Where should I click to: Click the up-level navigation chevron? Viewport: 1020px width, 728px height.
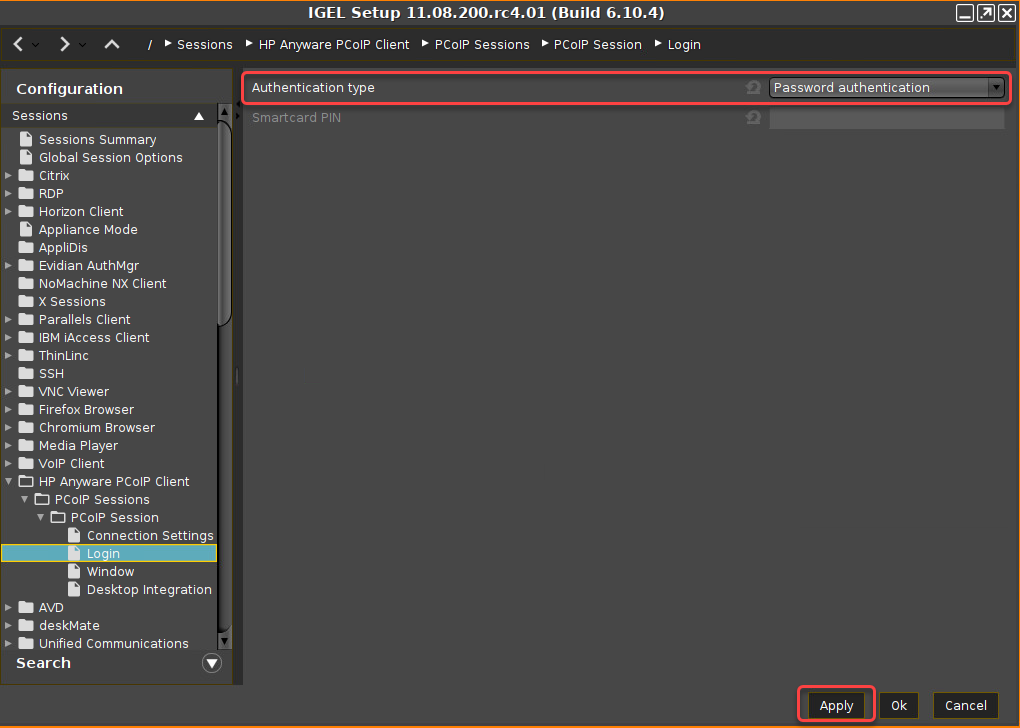pos(111,44)
